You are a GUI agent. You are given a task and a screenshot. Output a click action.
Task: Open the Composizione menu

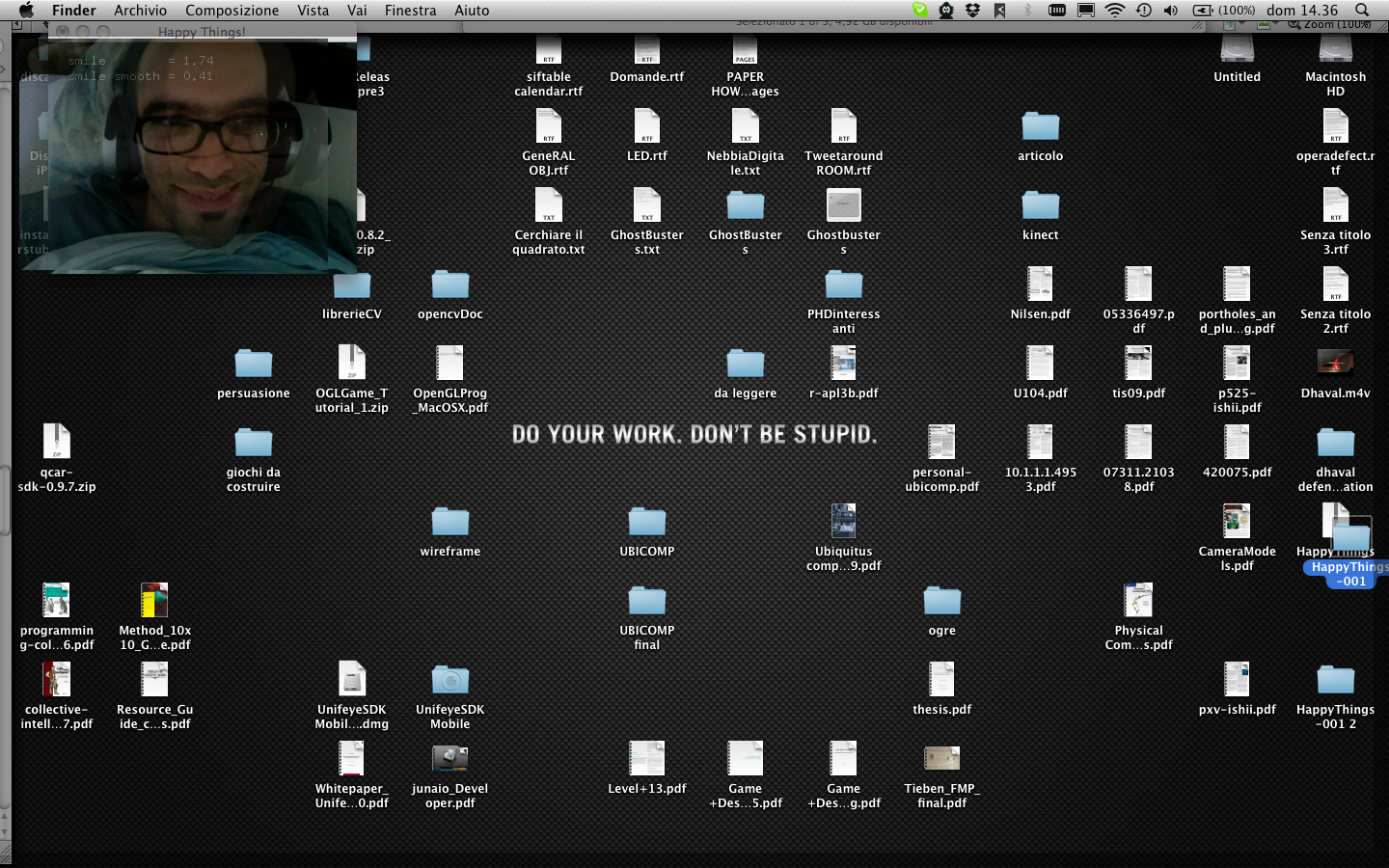tap(231, 11)
